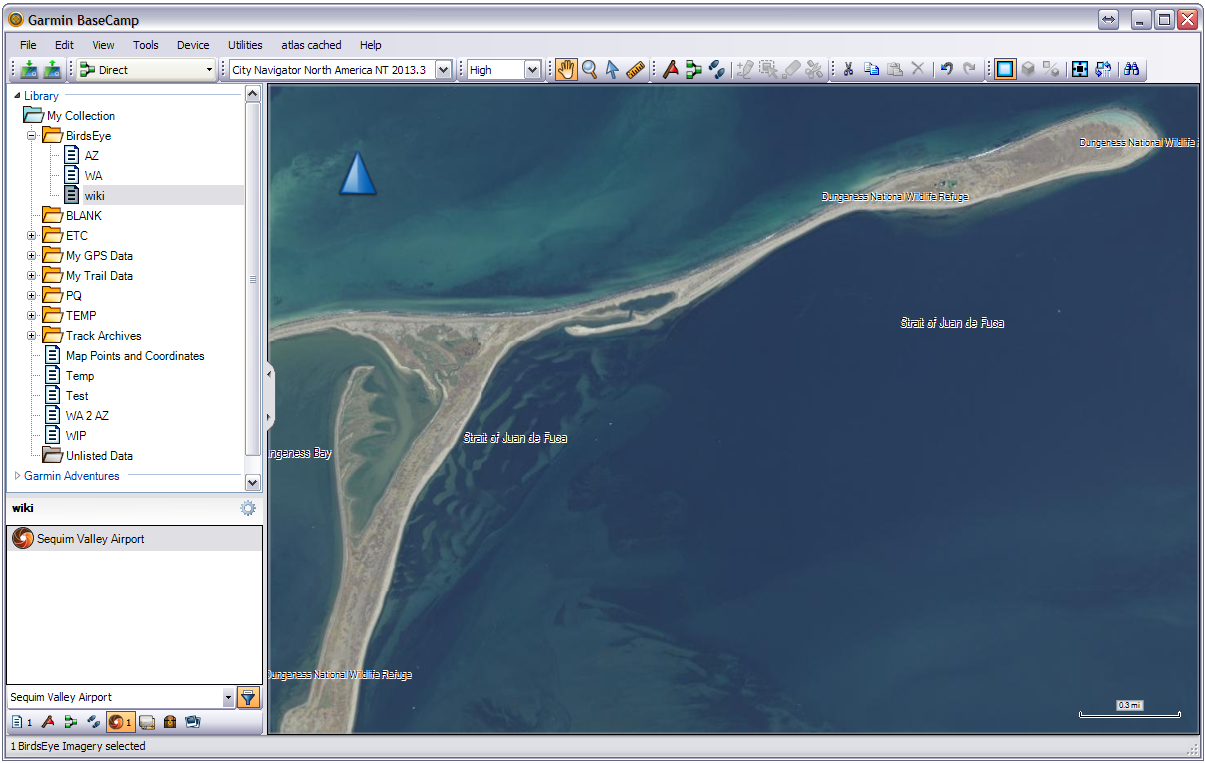The height and width of the screenshot is (763, 1205).
Task: Click the Redo arrow icon
Action: [x=969, y=70]
